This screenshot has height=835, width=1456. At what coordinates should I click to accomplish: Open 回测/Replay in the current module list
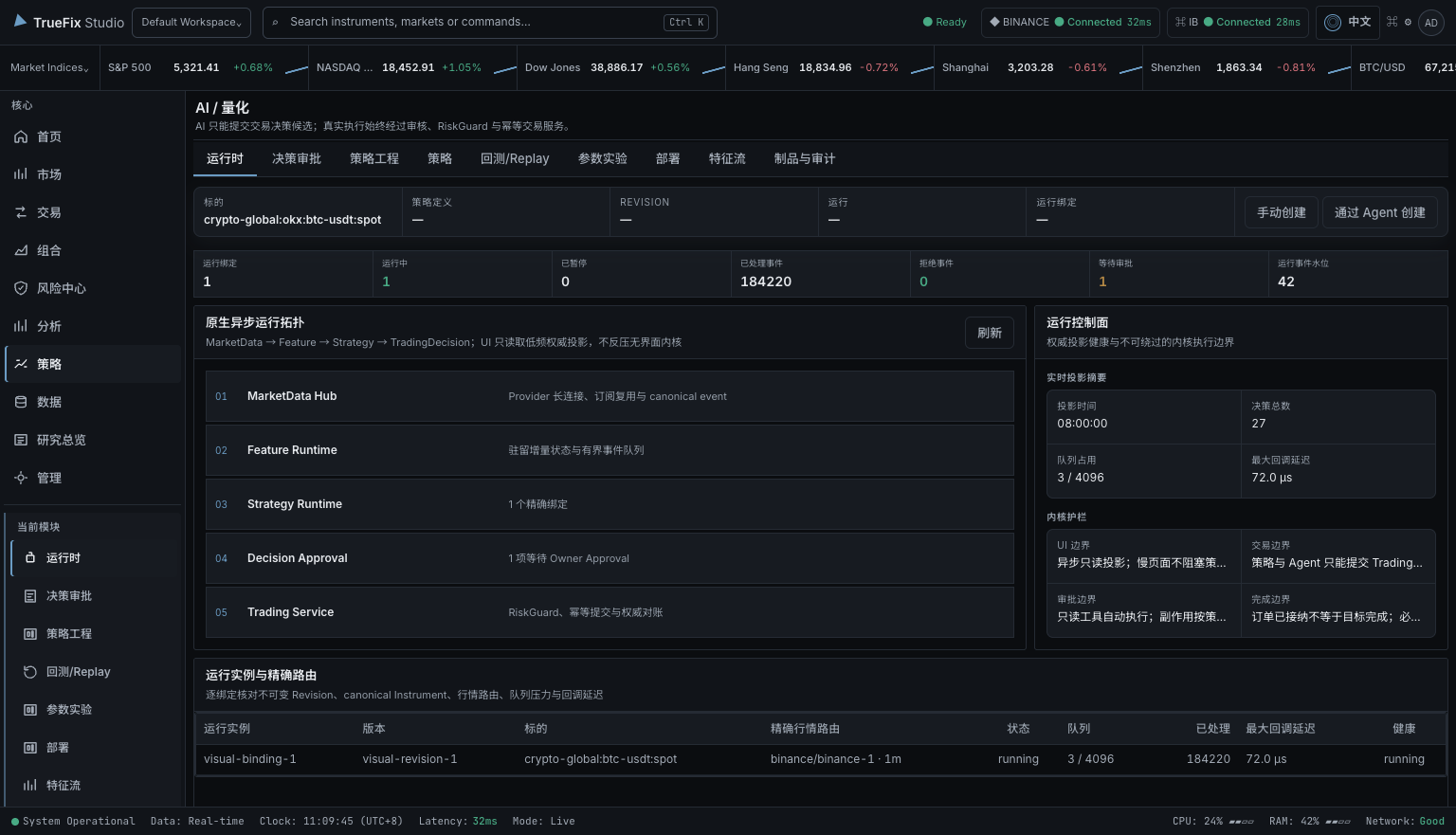pos(96,672)
